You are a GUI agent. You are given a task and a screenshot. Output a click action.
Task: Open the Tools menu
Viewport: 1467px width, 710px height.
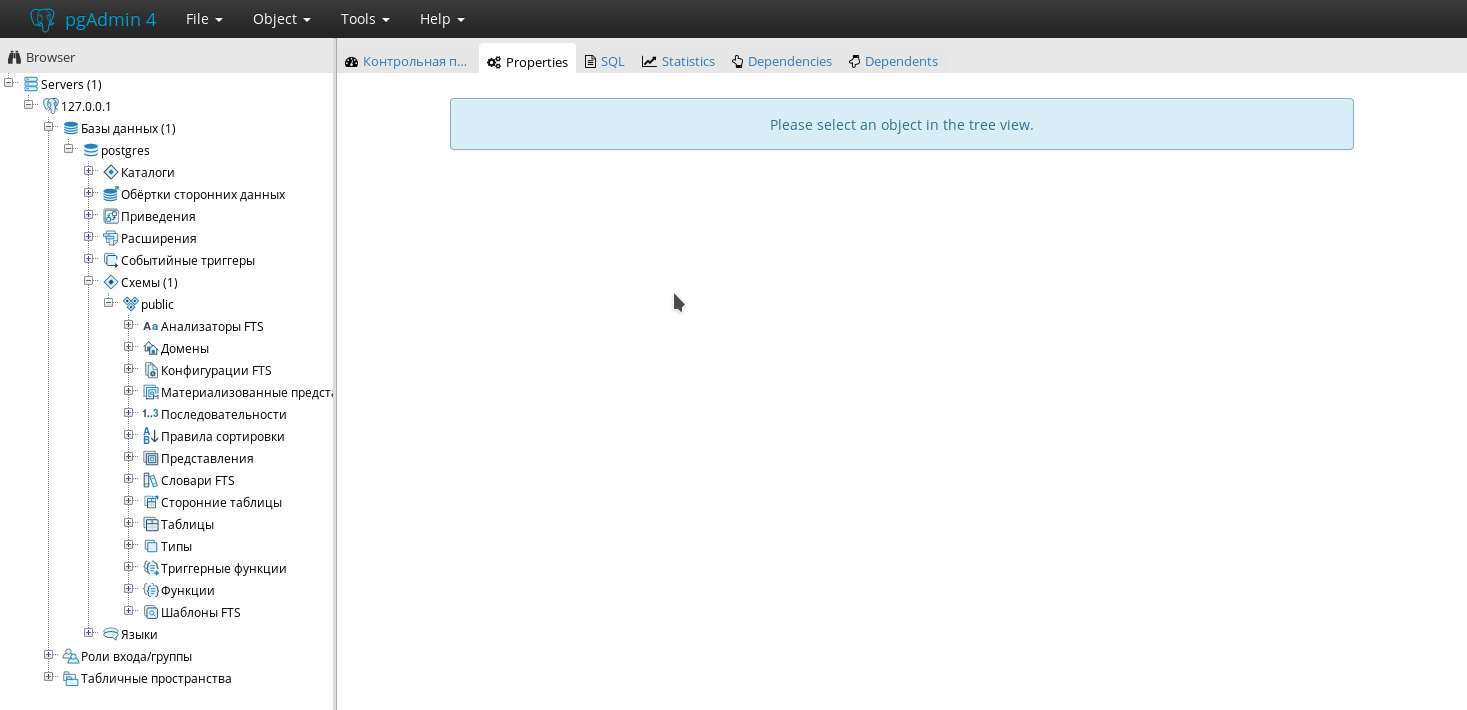click(365, 19)
